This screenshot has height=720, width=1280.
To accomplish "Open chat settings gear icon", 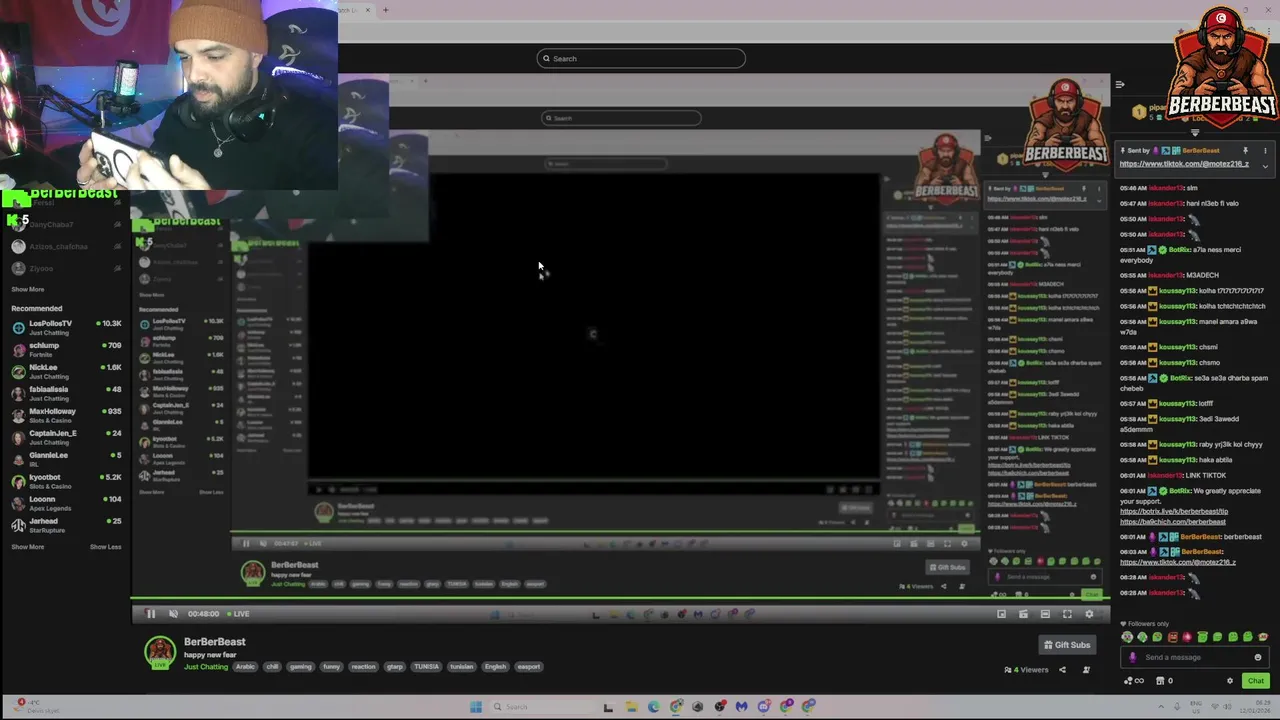I will point(1230,681).
